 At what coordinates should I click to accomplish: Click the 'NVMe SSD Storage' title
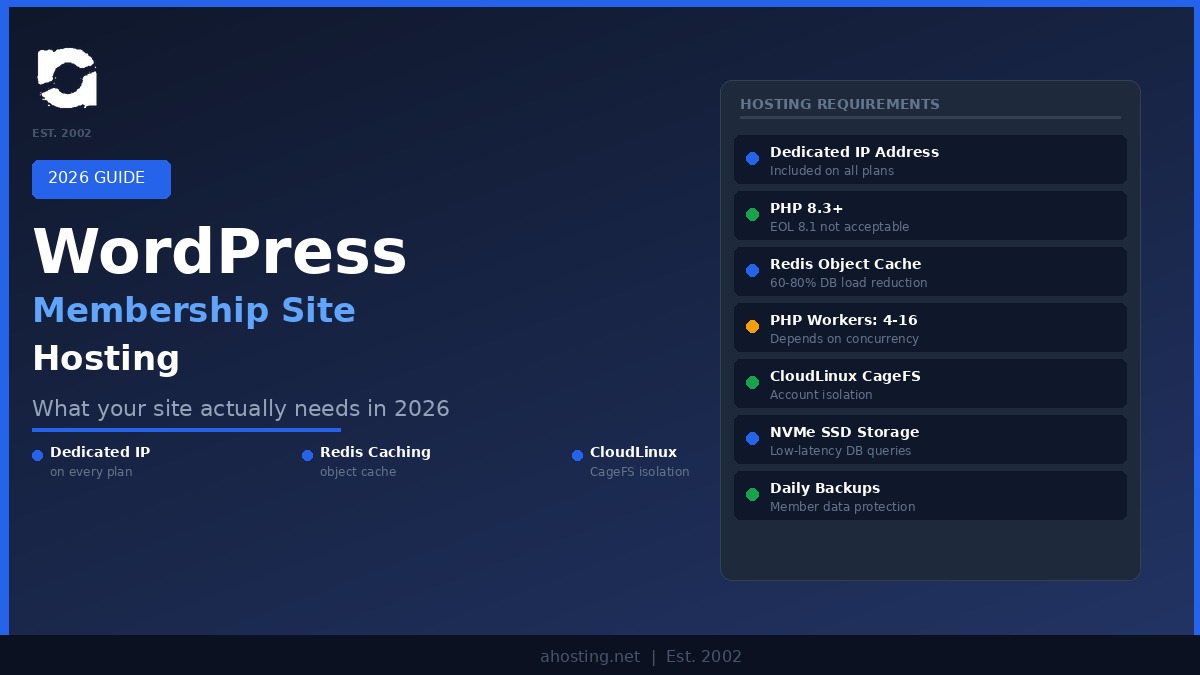(844, 432)
